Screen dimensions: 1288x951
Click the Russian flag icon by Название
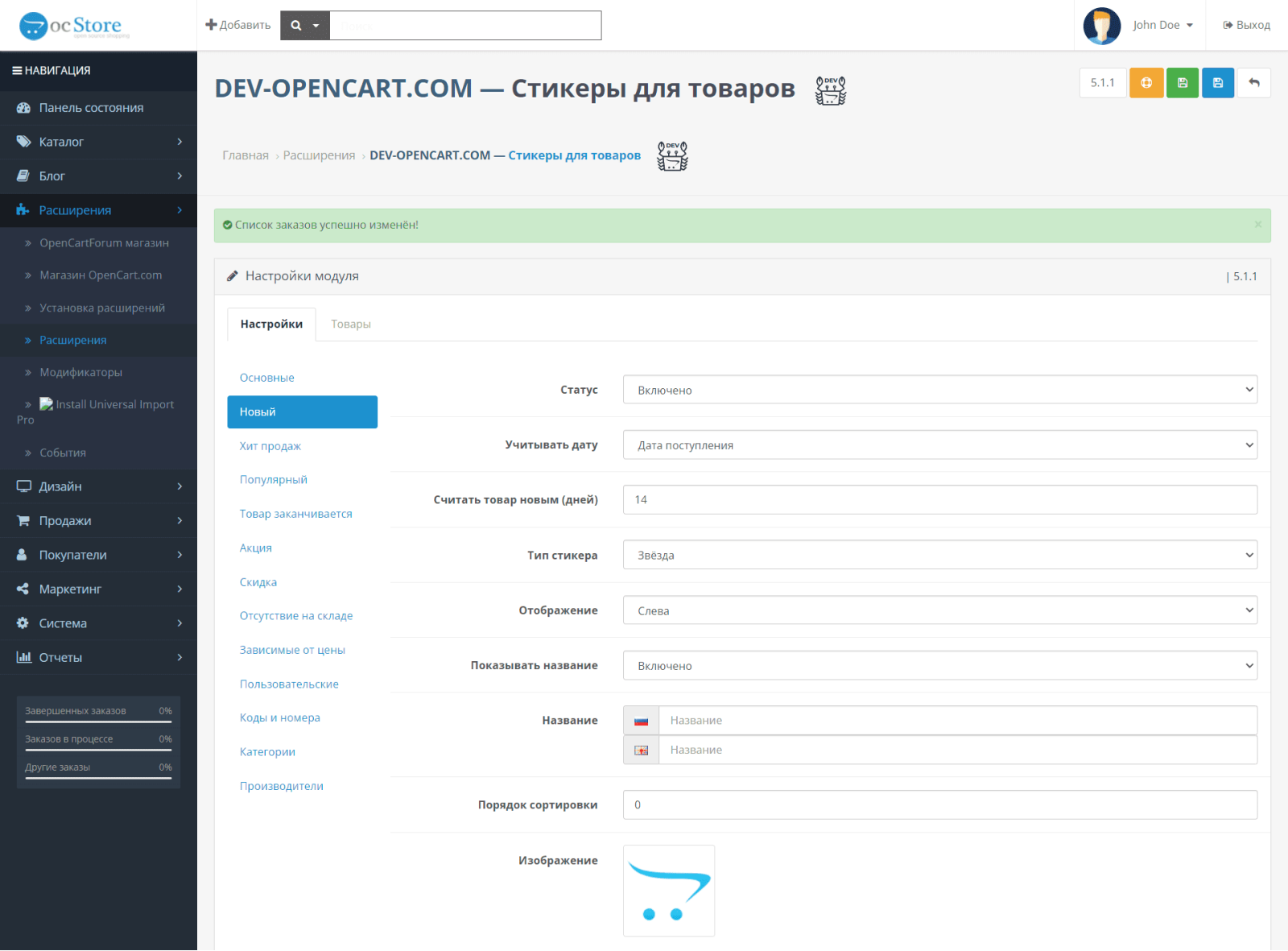tap(641, 721)
